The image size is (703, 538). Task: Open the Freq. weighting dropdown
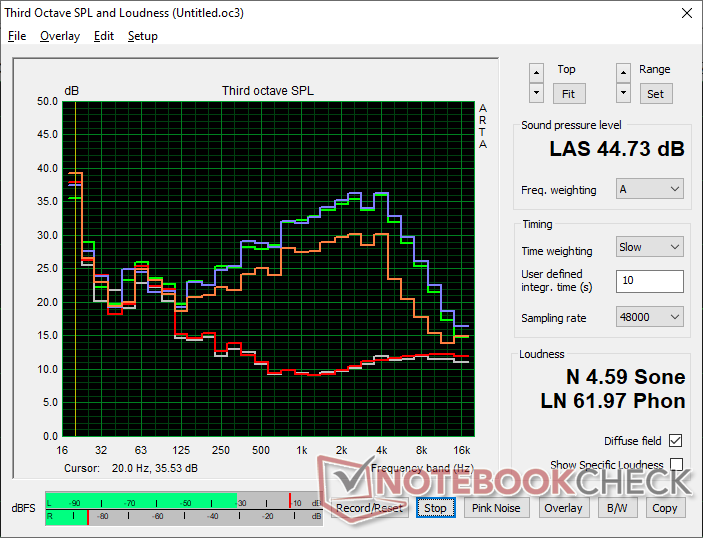649,189
